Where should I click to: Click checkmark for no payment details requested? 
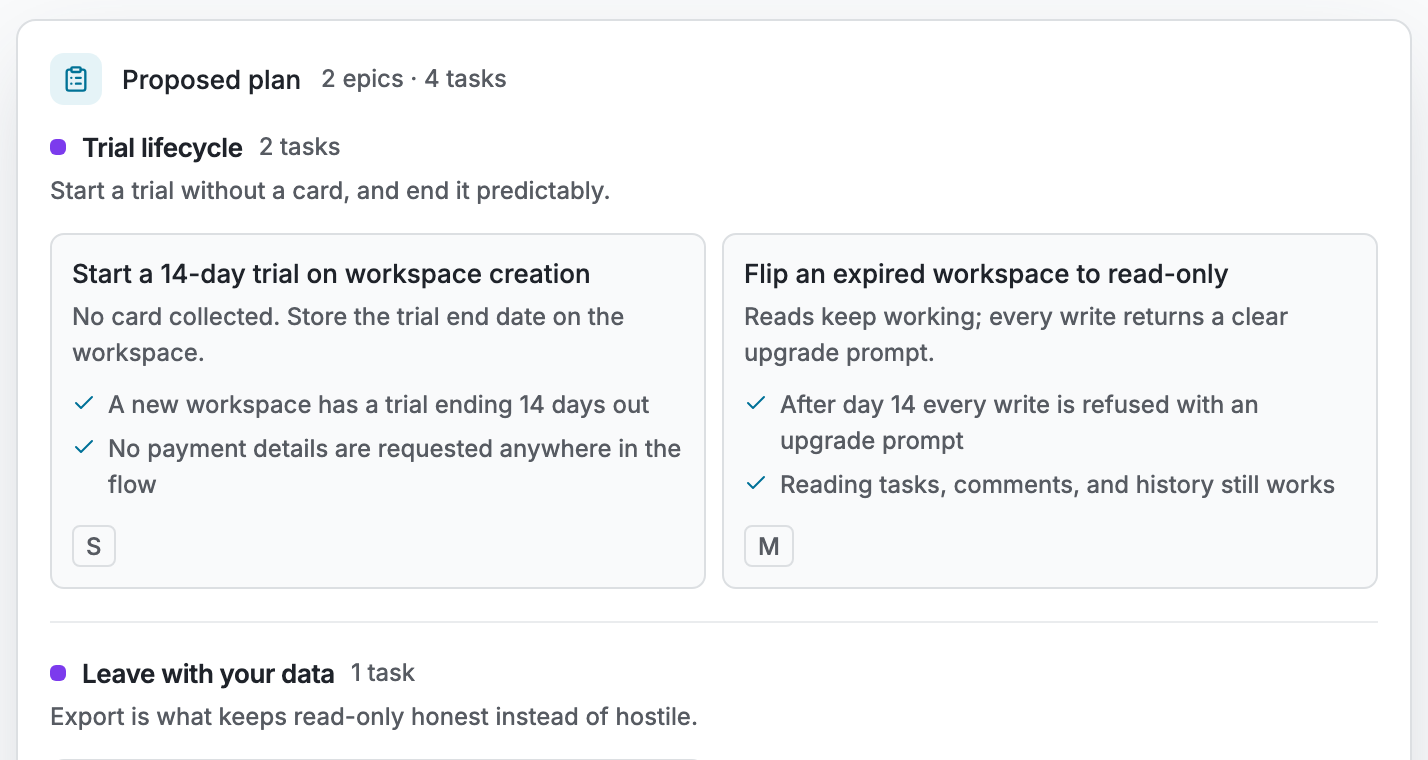click(84, 448)
